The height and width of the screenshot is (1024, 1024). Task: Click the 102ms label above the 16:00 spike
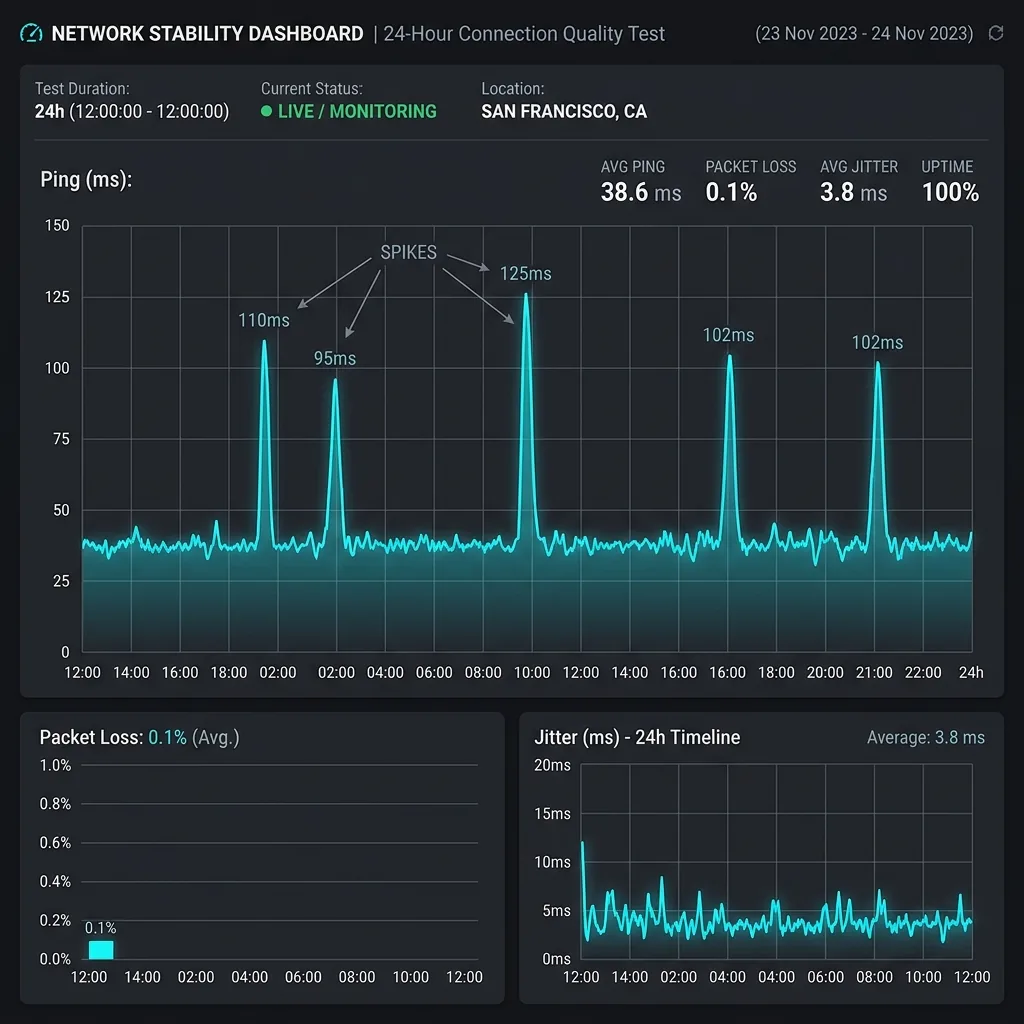728,335
